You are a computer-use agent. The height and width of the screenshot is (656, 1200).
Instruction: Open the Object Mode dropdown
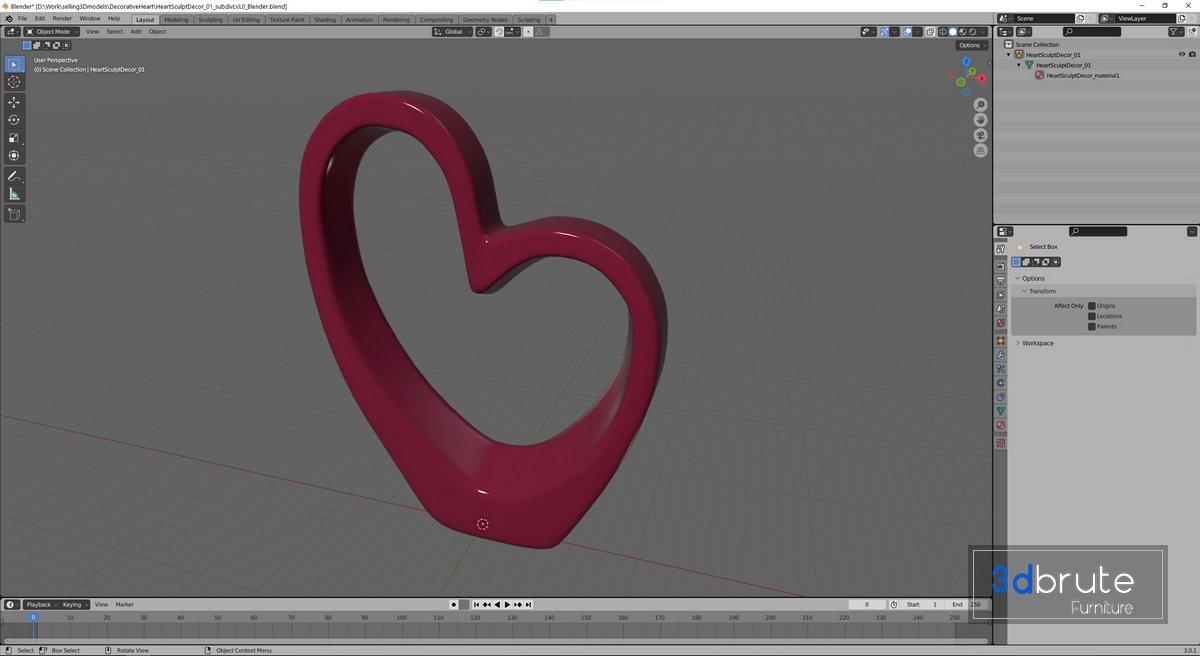coord(50,32)
